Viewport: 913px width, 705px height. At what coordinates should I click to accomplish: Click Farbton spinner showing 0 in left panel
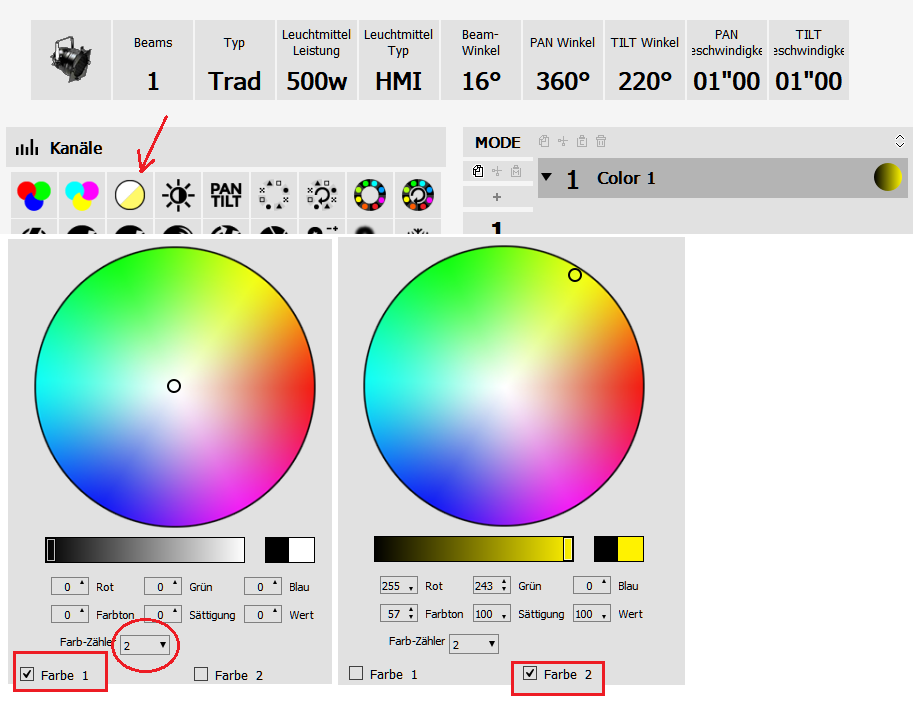70,614
